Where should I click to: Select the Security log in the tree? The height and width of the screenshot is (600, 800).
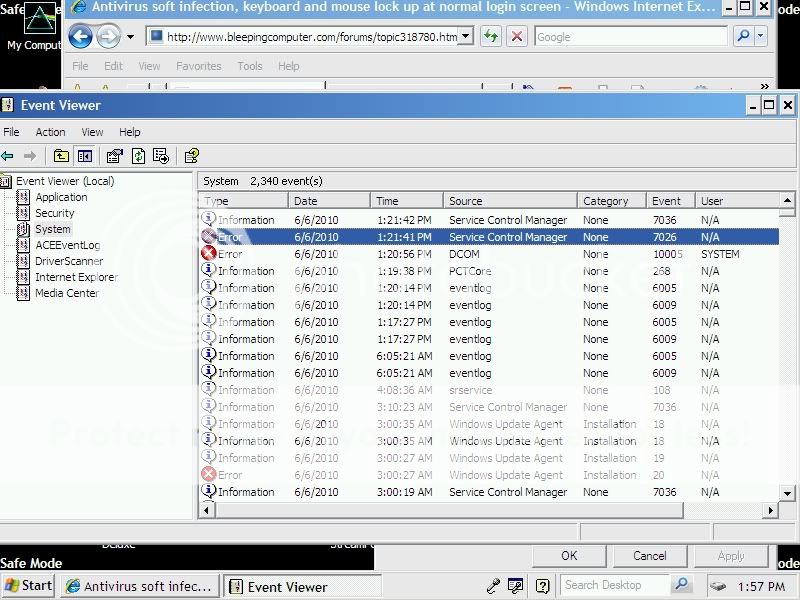(55, 213)
